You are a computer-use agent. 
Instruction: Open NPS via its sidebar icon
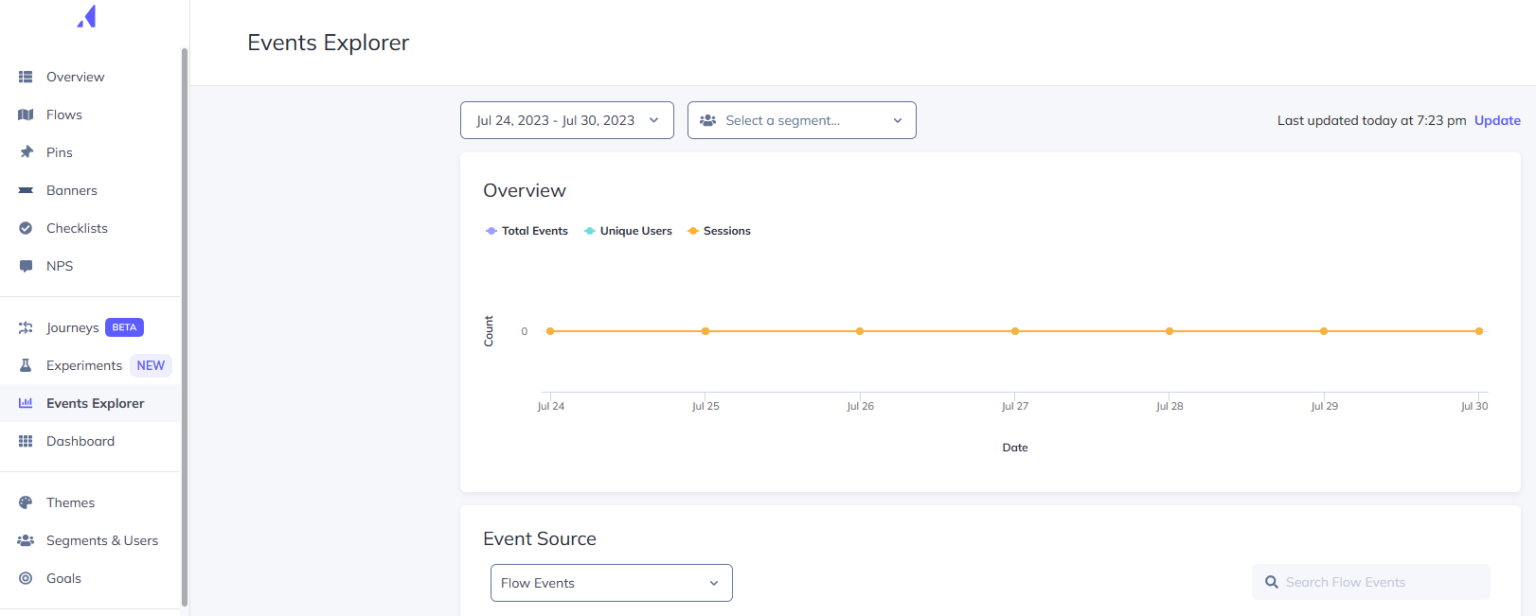tap(24, 265)
